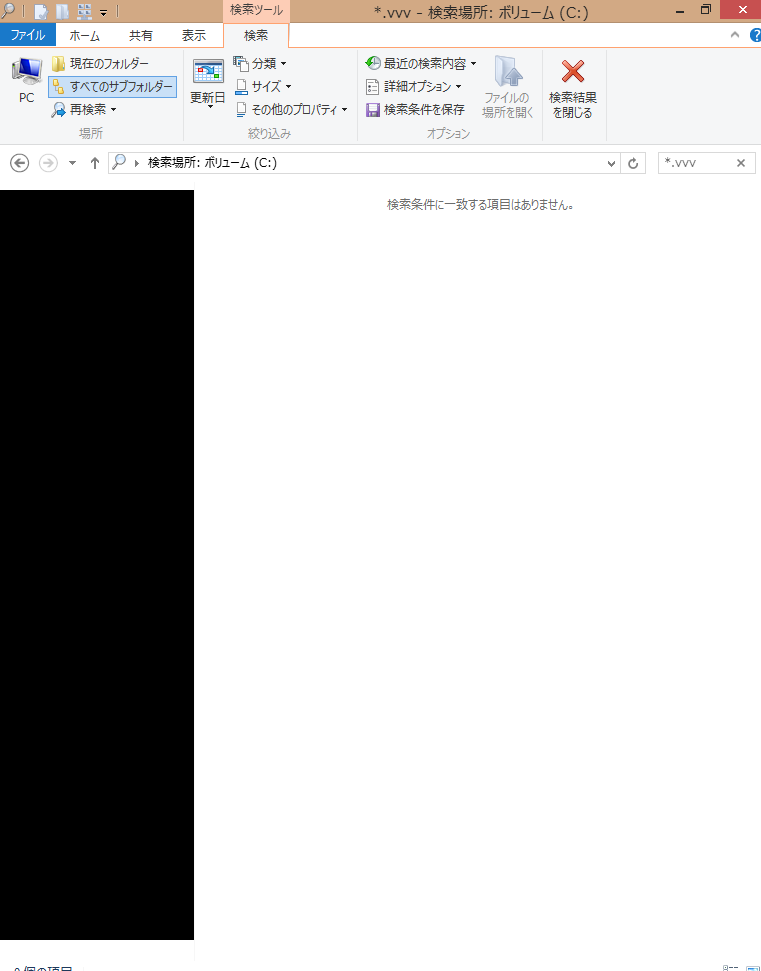
Task: Go up one folder level
Action: pyautogui.click(x=94, y=163)
